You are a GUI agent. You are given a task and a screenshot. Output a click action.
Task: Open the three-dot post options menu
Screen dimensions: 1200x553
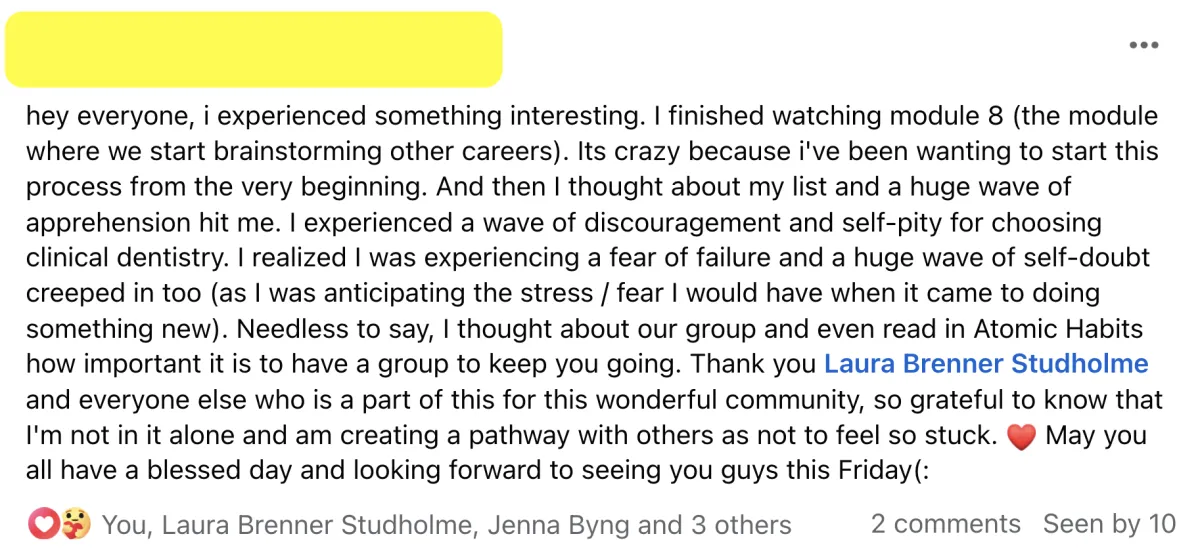1143,45
